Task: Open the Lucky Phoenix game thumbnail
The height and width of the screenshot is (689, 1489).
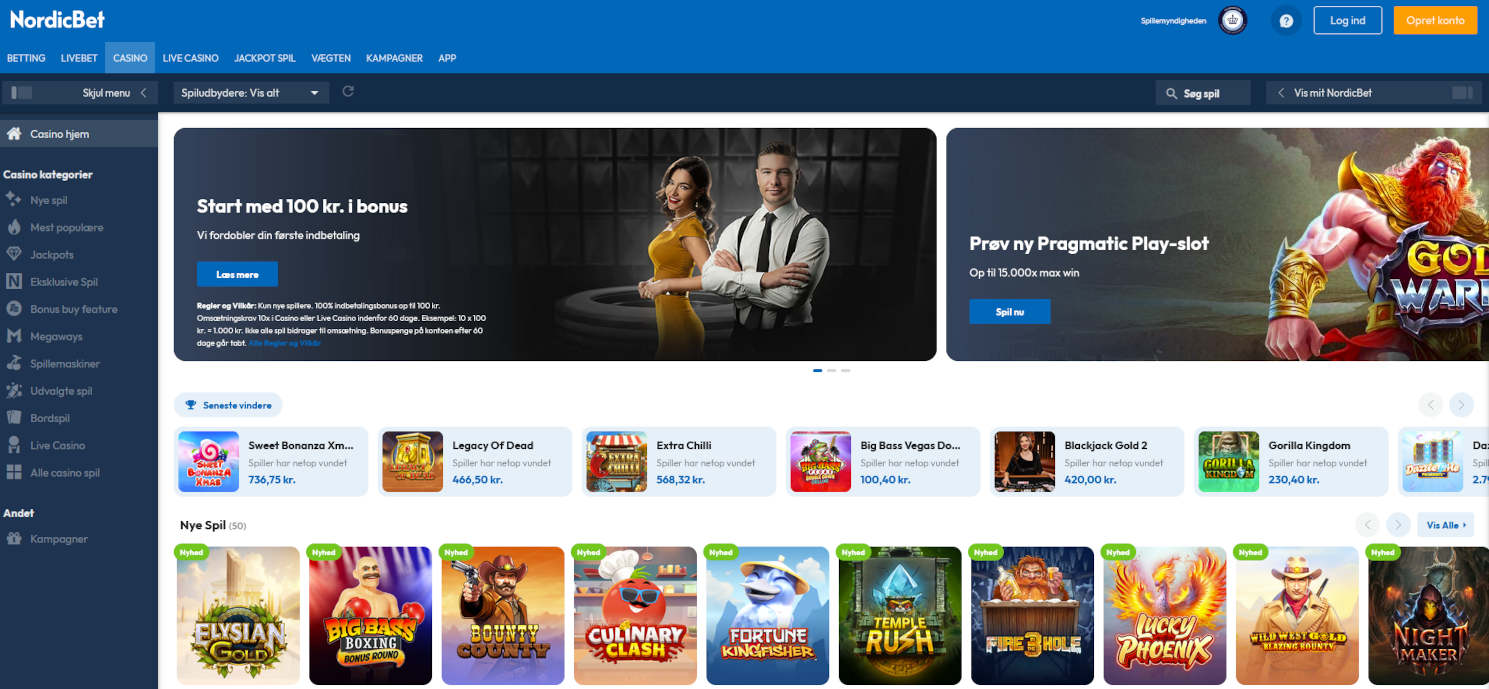Action: coord(1165,616)
